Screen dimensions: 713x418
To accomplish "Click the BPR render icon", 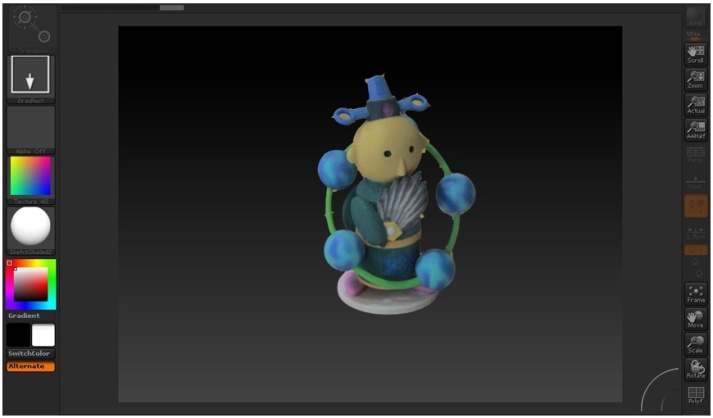I will [695, 17].
